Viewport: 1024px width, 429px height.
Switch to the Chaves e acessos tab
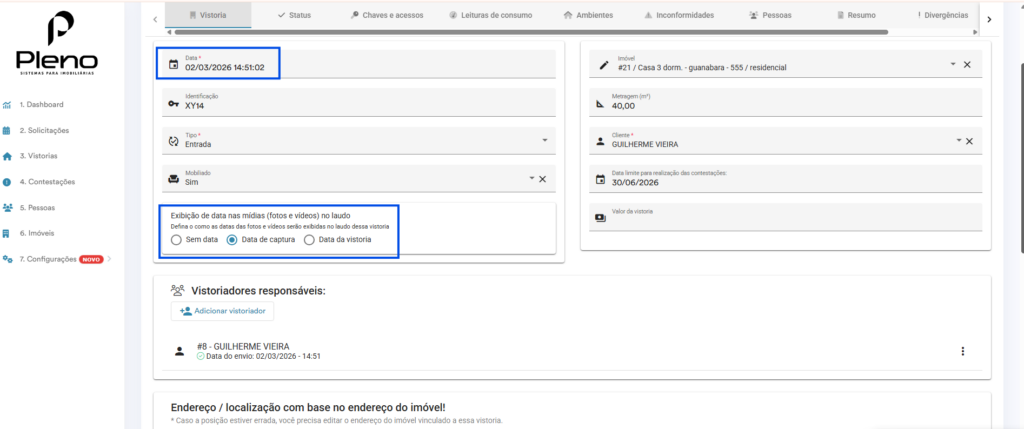pos(389,15)
